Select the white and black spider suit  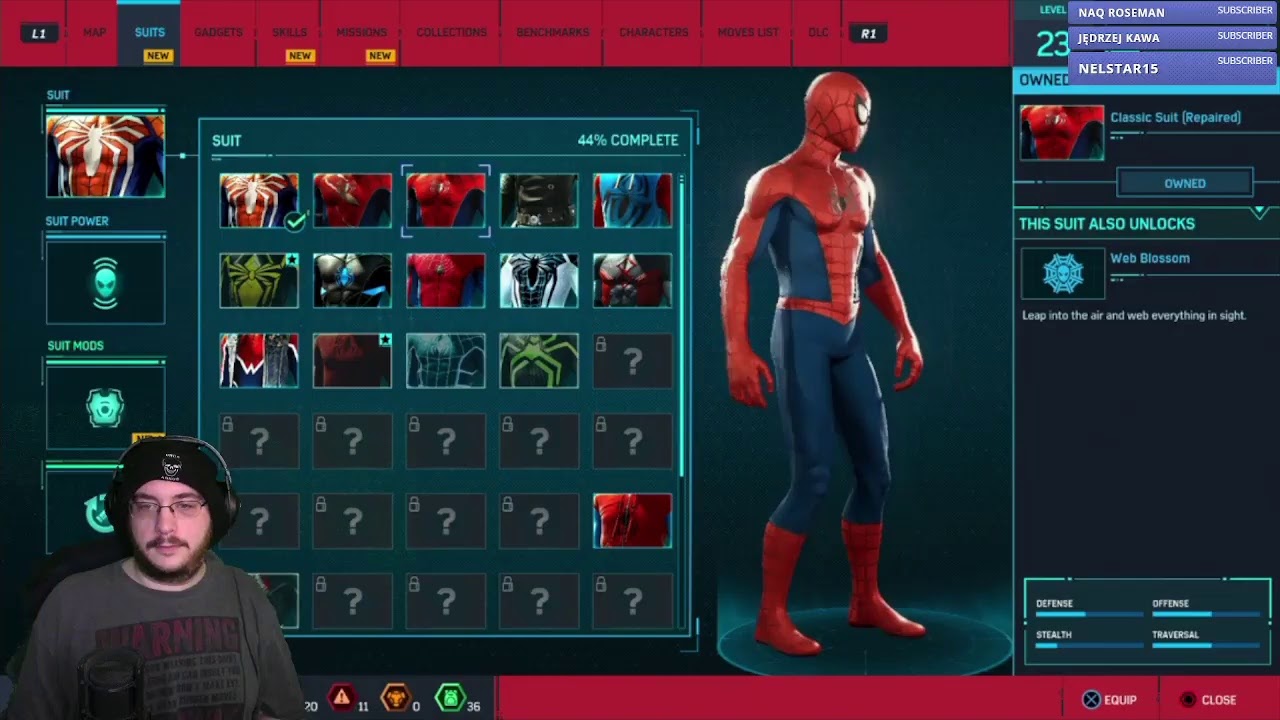point(539,280)
